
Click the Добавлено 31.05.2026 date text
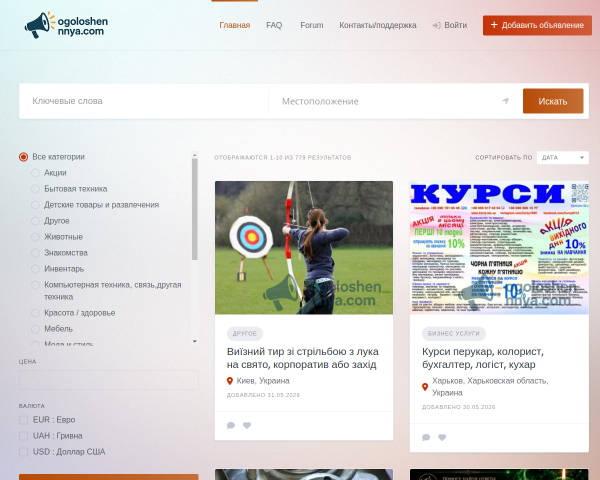point(264,395)
